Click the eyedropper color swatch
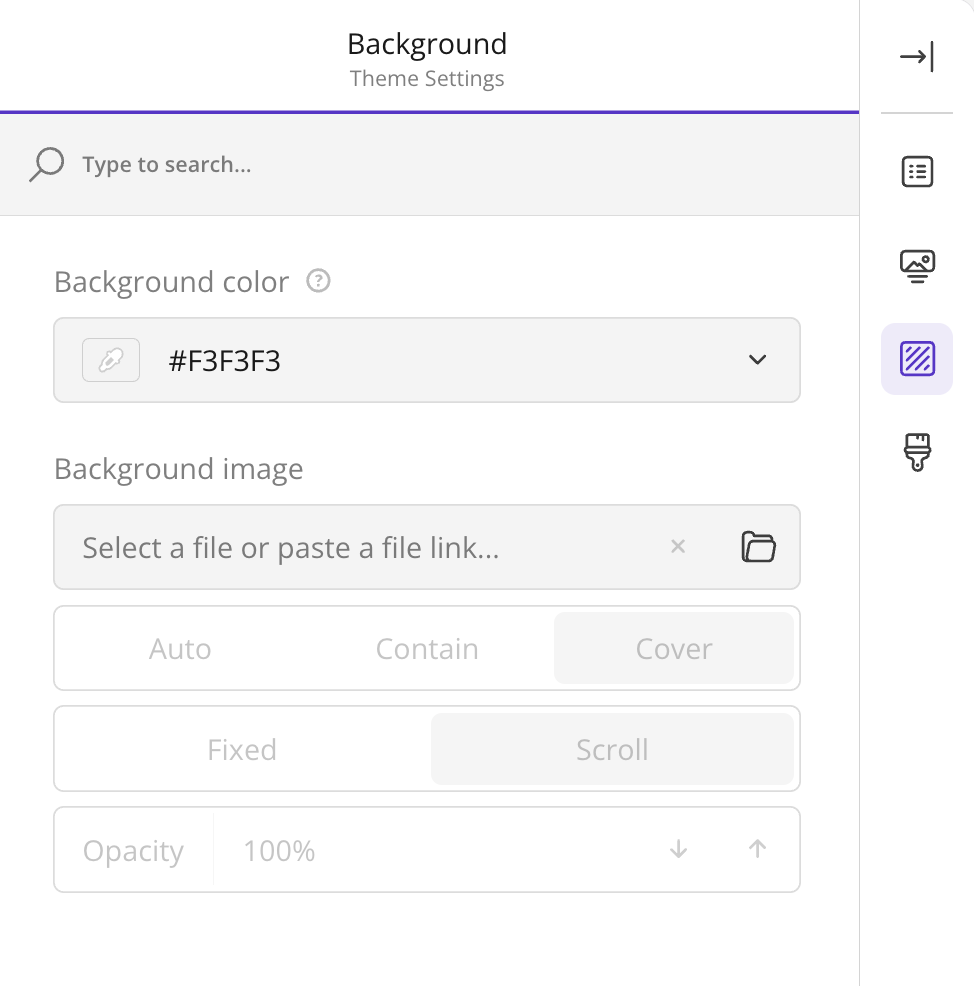This screenshot has height=986, width=974. point(111,360)
